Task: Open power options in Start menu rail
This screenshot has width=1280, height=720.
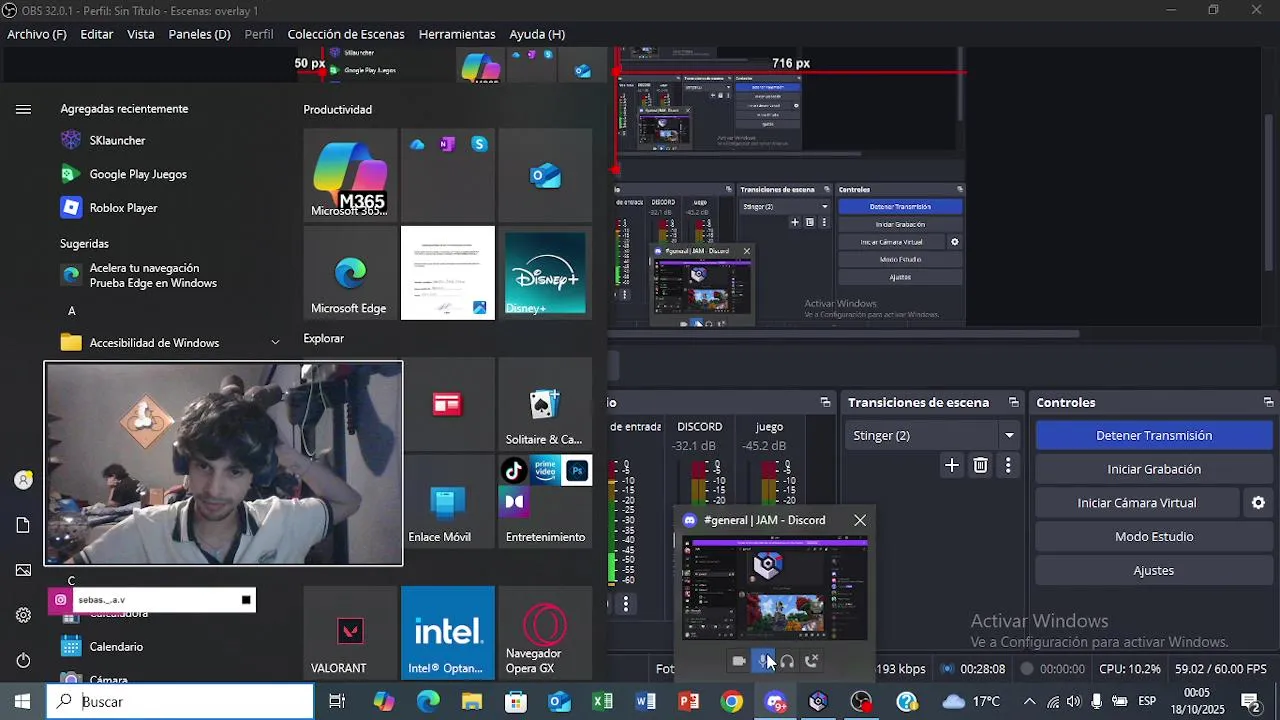Action: point(23,660)
